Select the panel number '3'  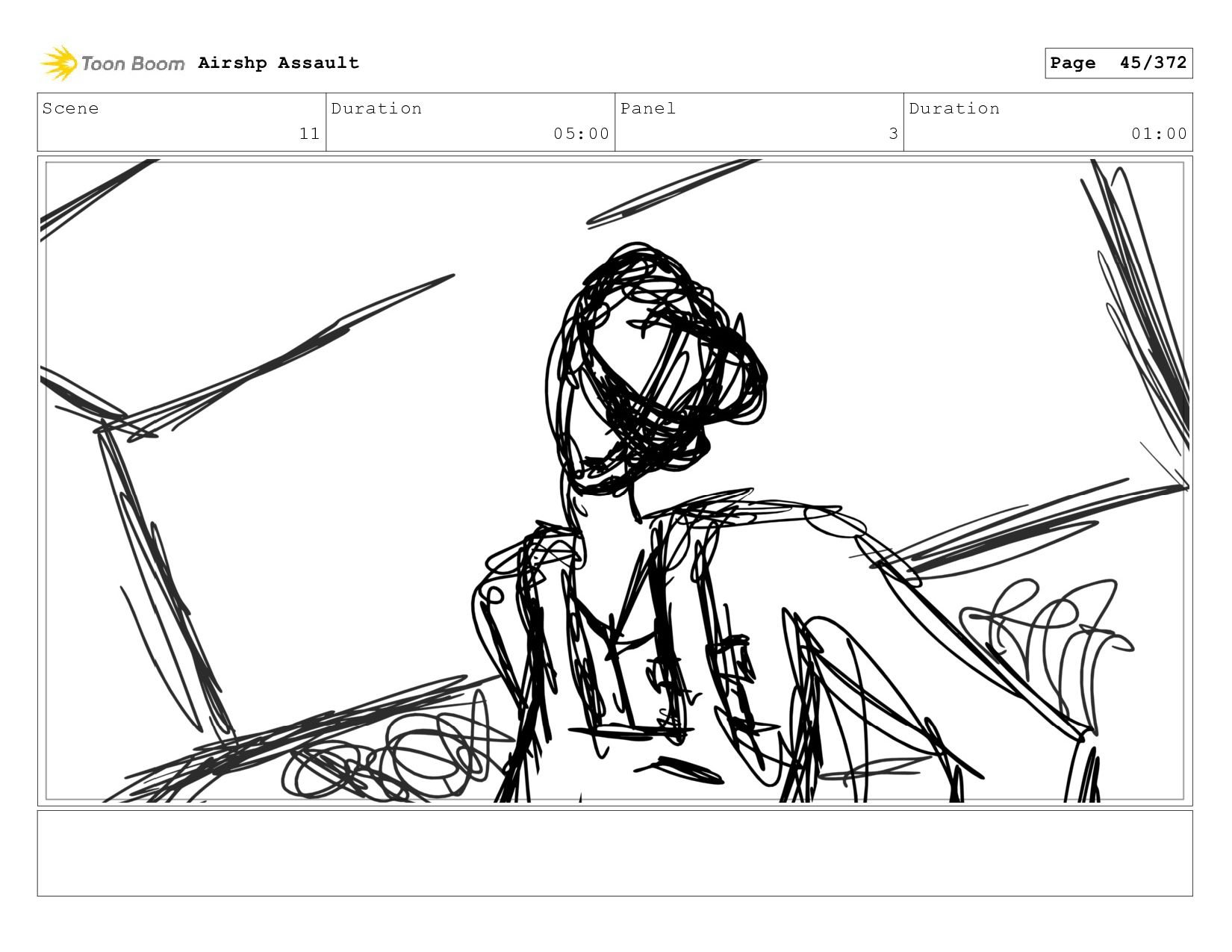pos(893,134)
